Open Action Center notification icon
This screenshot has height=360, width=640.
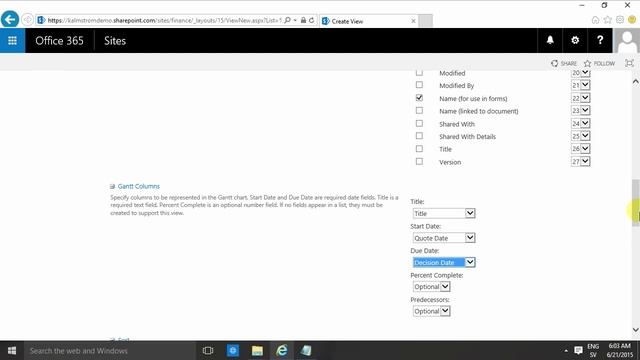578,351
